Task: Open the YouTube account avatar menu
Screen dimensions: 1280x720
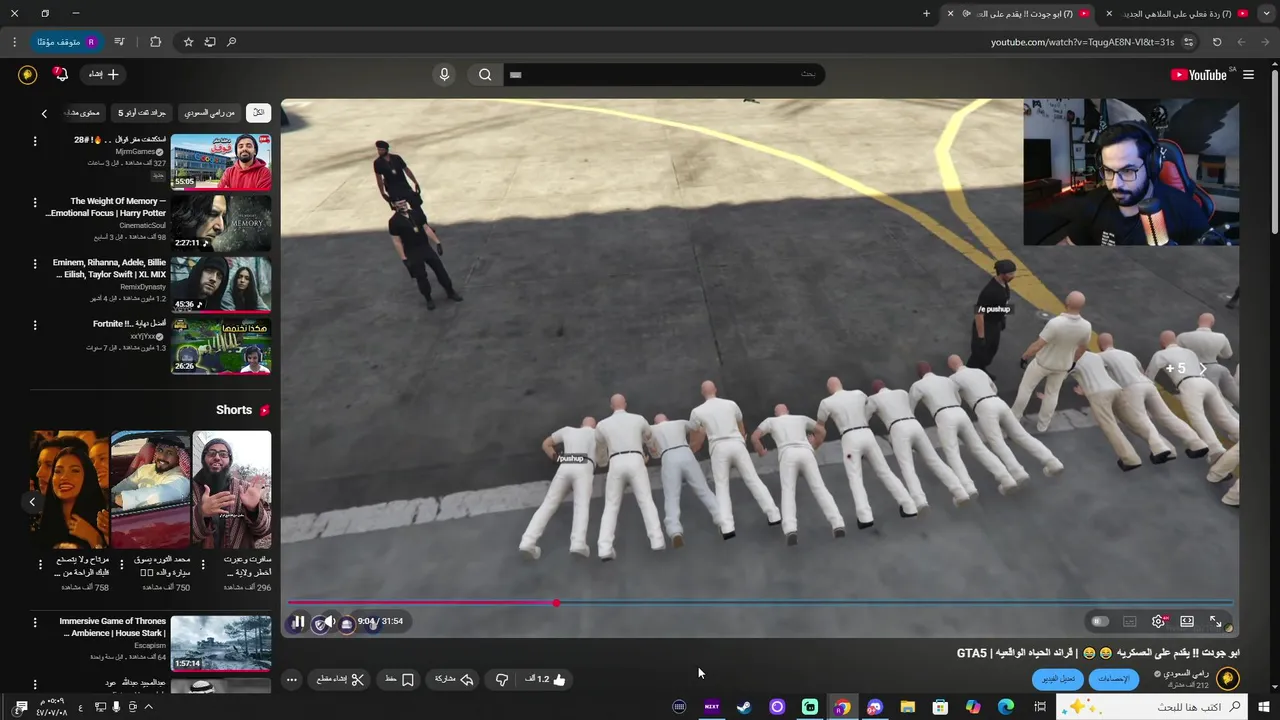Action: click(x=28, y=75)
